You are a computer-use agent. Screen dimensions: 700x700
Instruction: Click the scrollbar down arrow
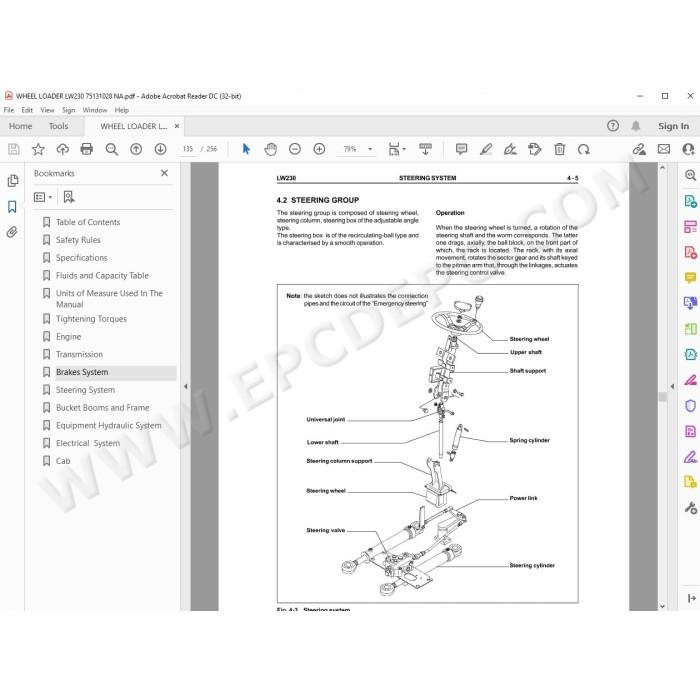662,606
